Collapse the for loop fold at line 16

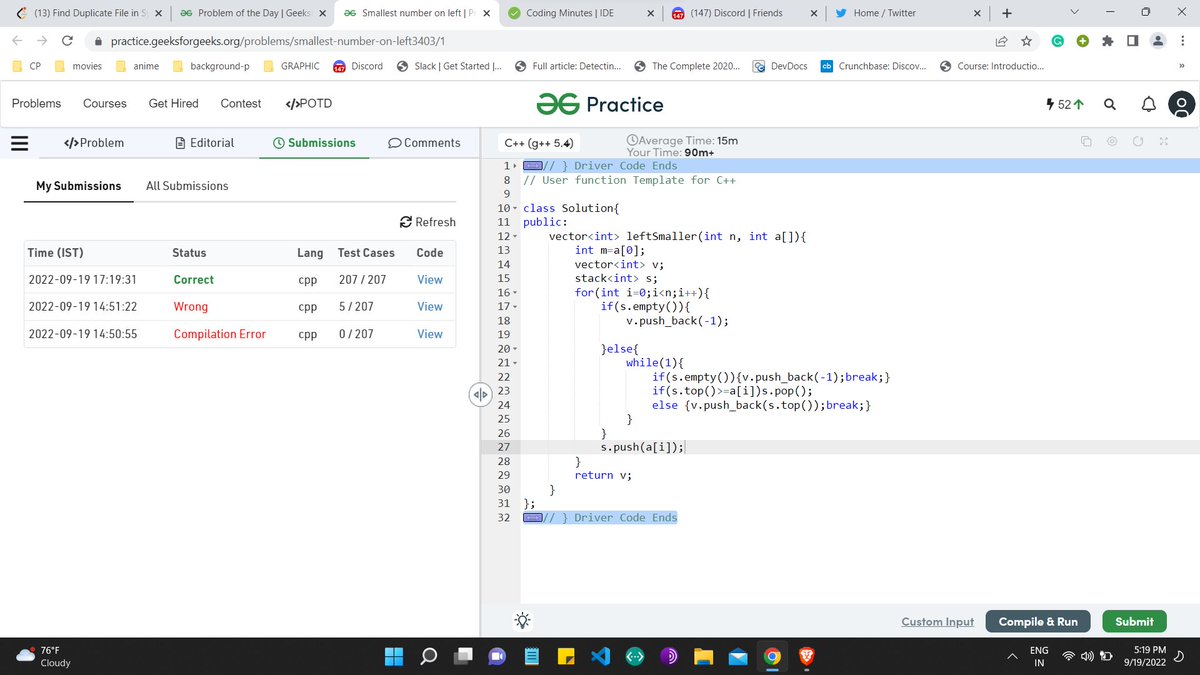pos(514,292)
